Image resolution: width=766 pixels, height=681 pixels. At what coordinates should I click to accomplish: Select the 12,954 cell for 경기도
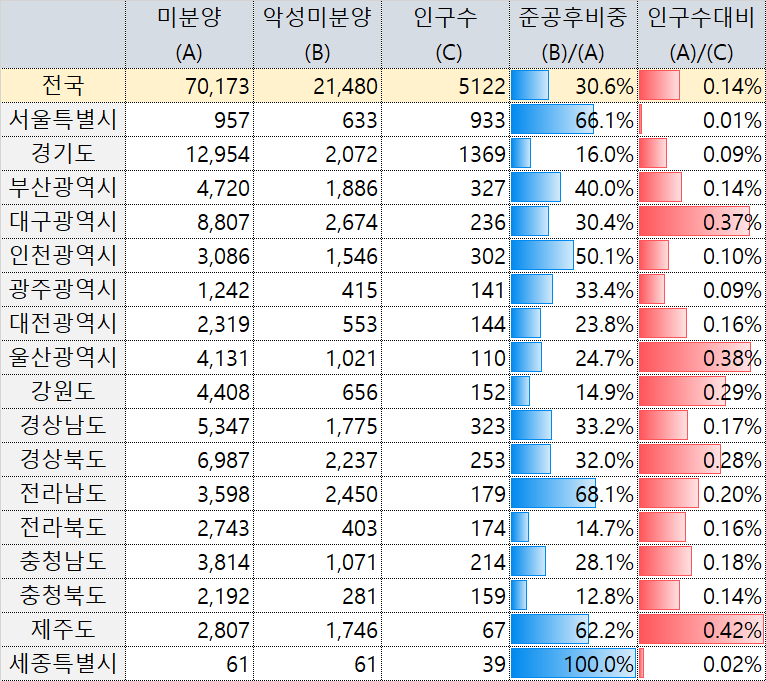click(190, 153)
